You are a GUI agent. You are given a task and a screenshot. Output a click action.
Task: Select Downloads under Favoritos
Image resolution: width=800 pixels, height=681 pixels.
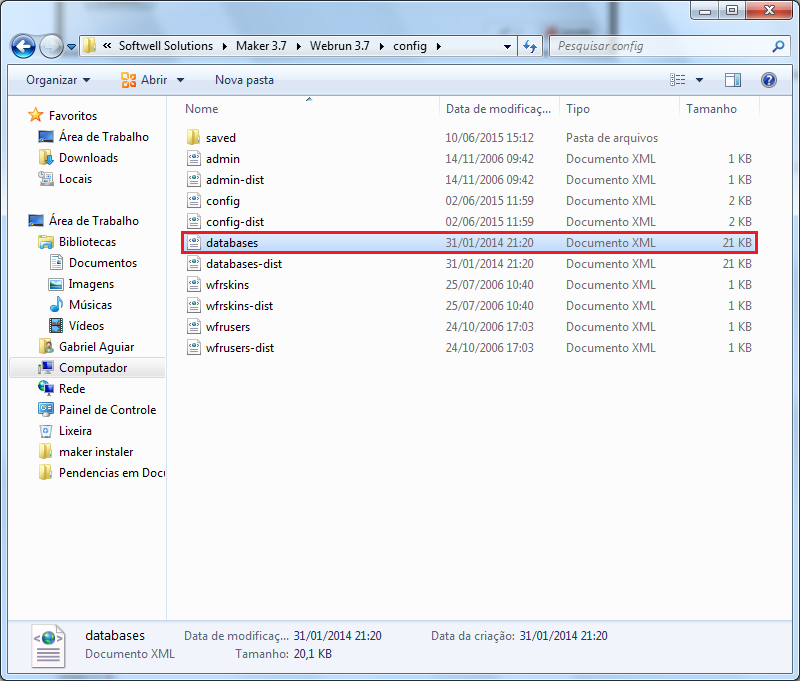coord(88,158)
